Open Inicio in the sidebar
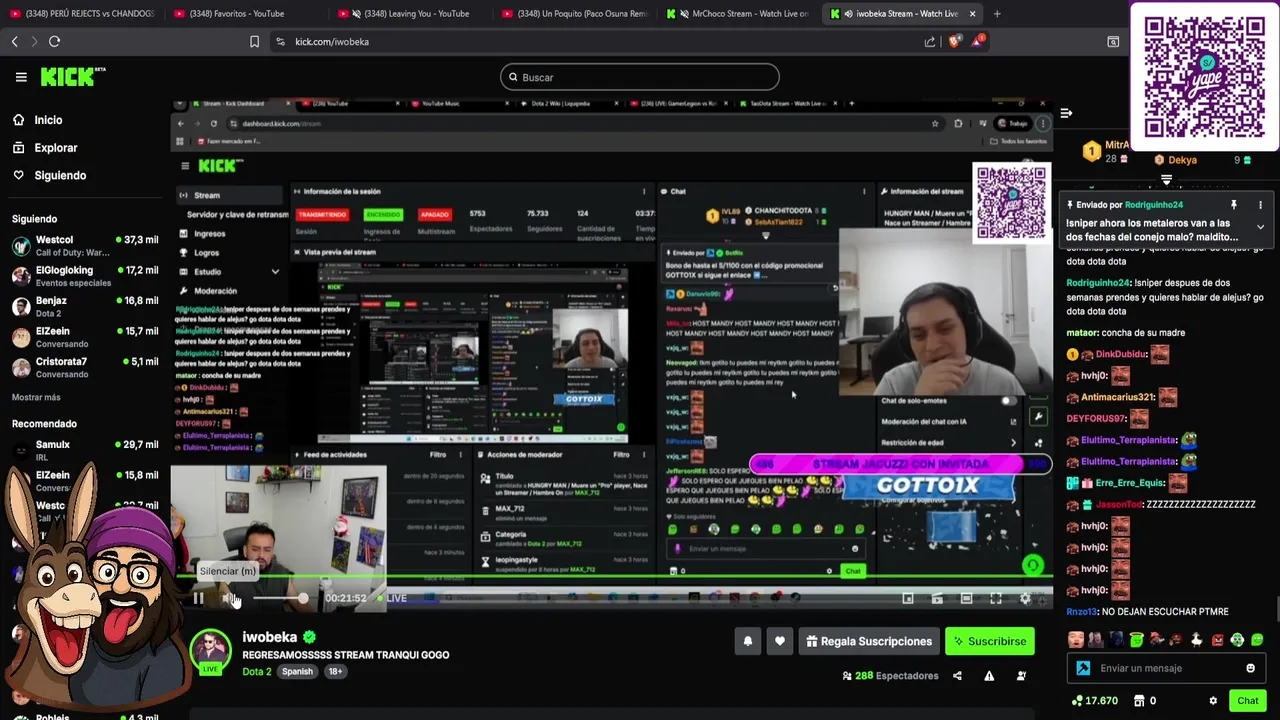This screenshot has width=1280, height=720. [x=48, y=120]
